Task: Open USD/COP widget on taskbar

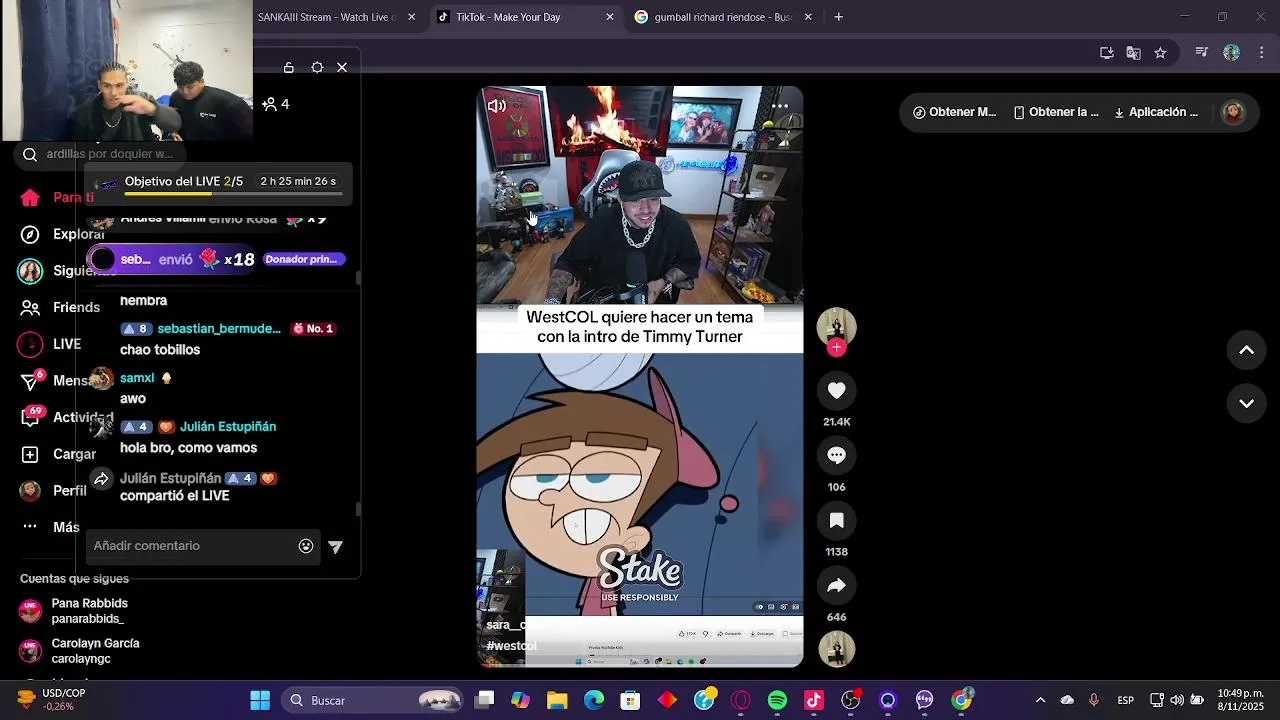Action: coord(50,699)
